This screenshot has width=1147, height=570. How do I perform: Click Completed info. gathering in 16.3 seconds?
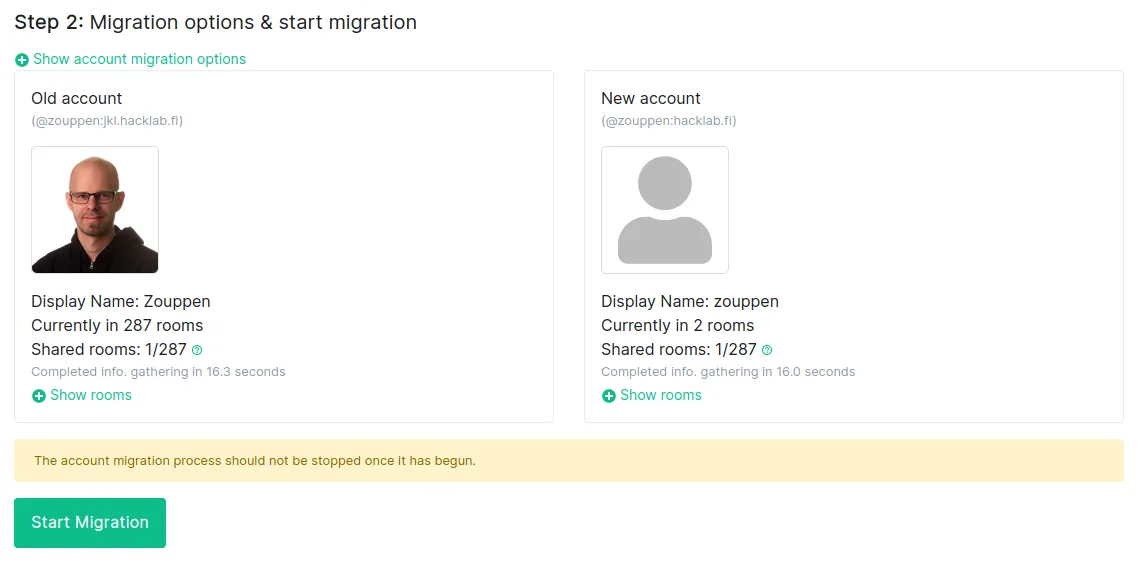click(158, 372)
